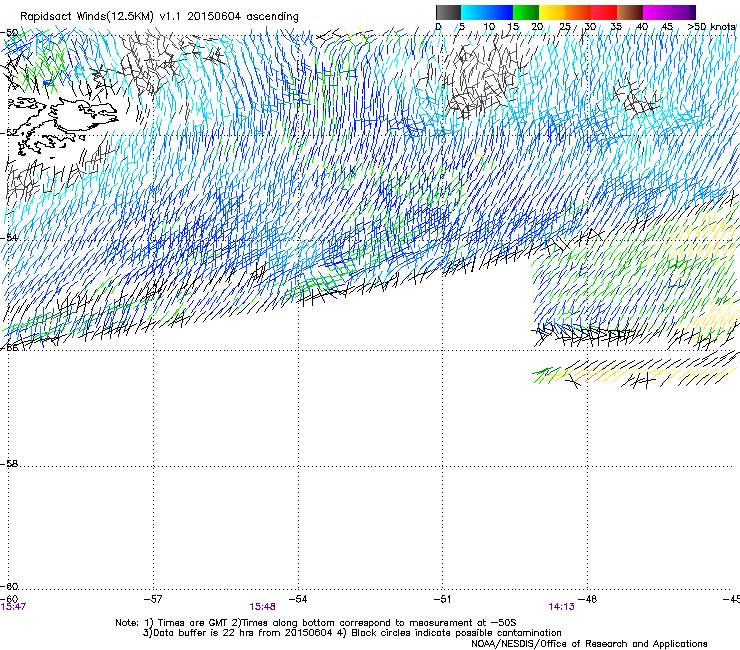Click the '-50' latitude label at top left
740x650 pixels.
[x=9, y=33]
